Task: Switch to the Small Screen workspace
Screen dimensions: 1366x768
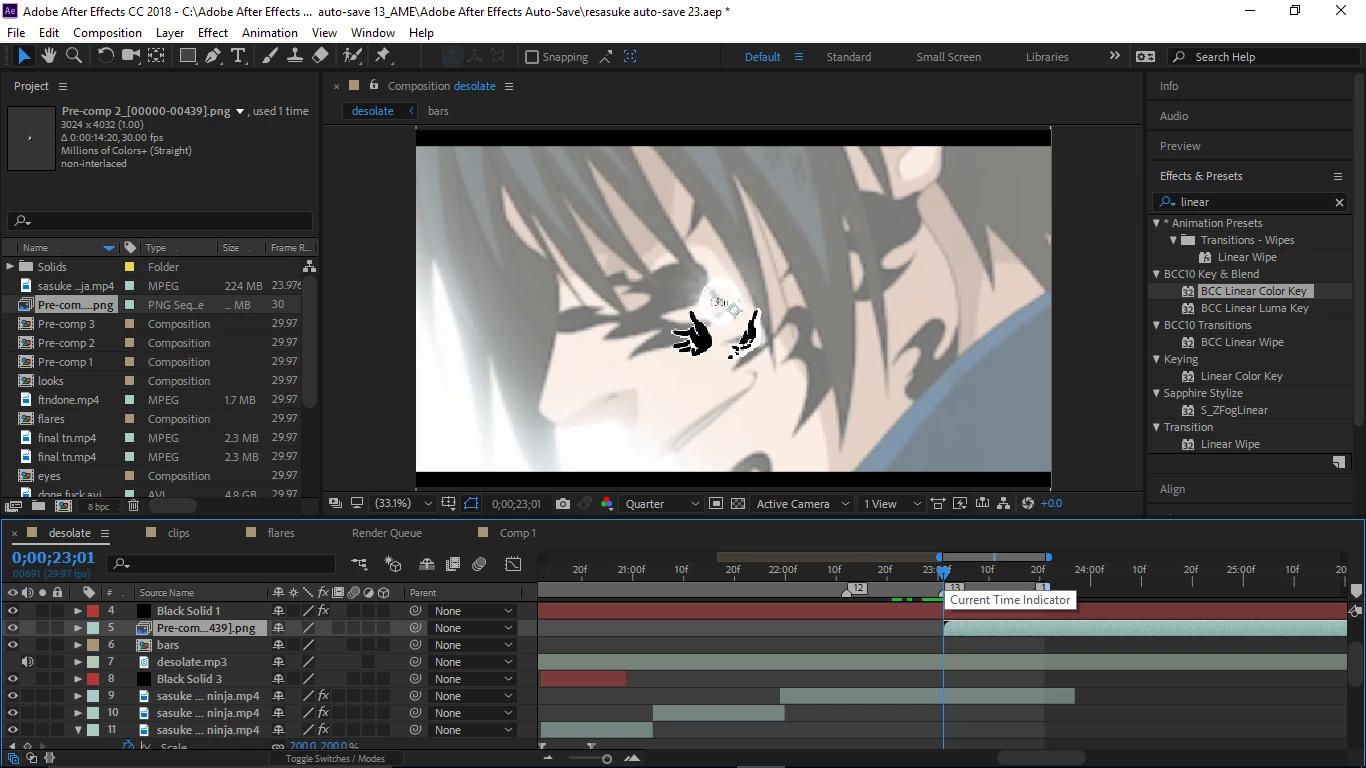Action: point(949,57)
